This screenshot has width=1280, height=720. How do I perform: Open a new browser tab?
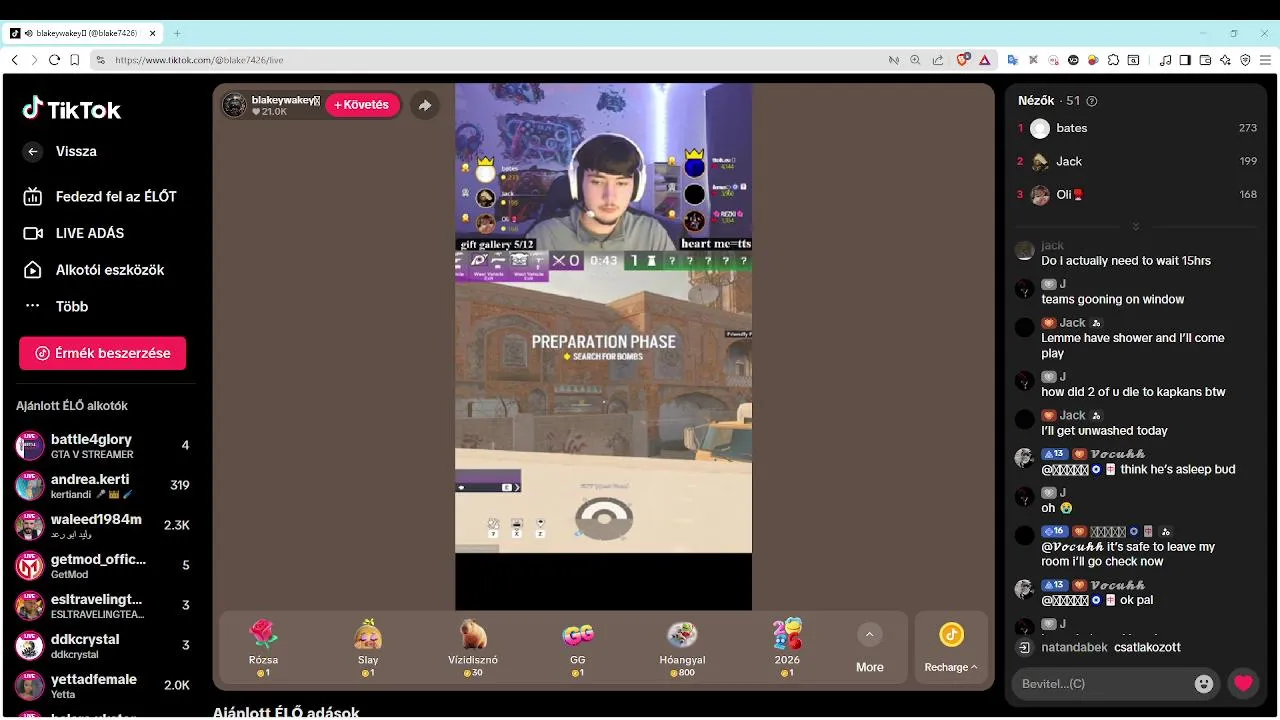177,33
